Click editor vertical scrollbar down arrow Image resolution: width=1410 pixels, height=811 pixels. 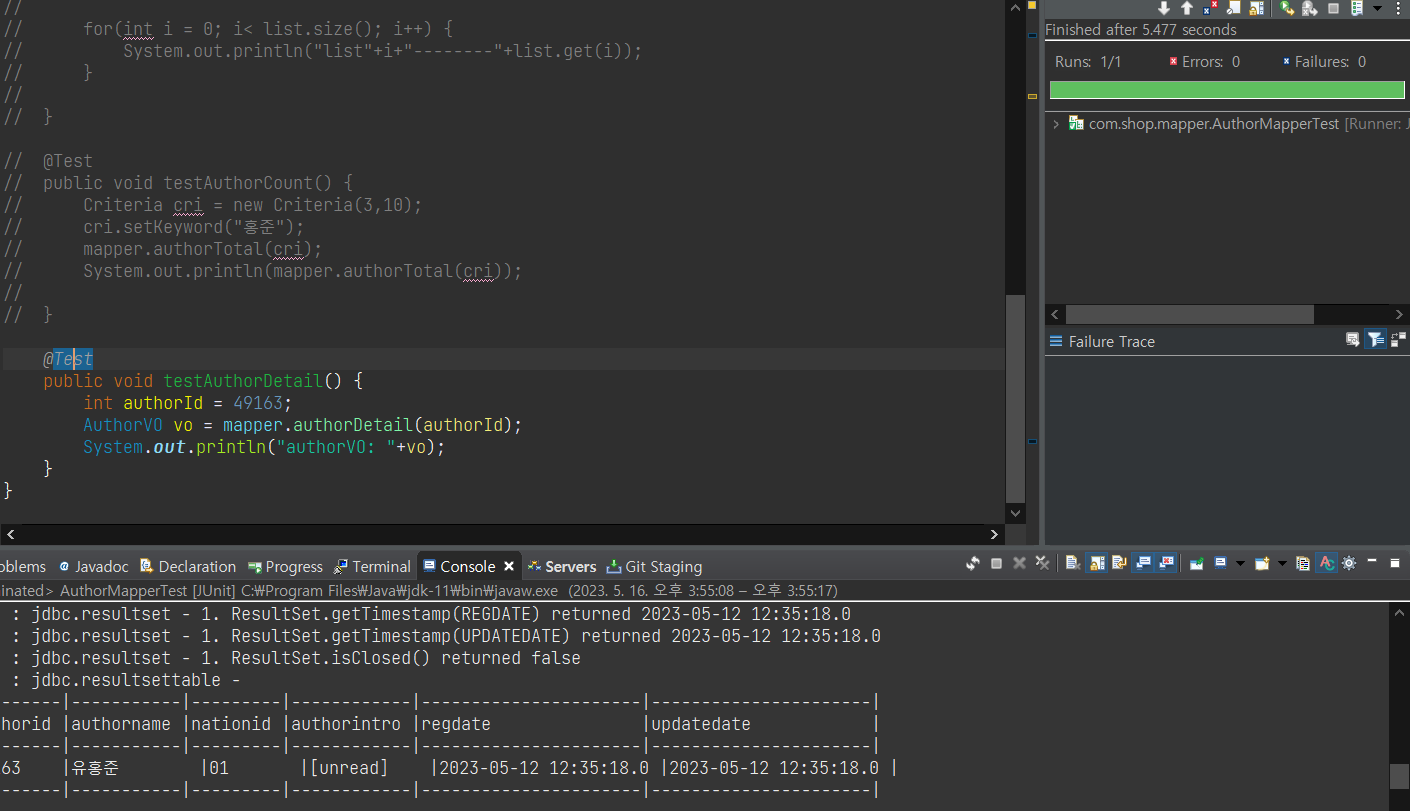click(1016, 512)
